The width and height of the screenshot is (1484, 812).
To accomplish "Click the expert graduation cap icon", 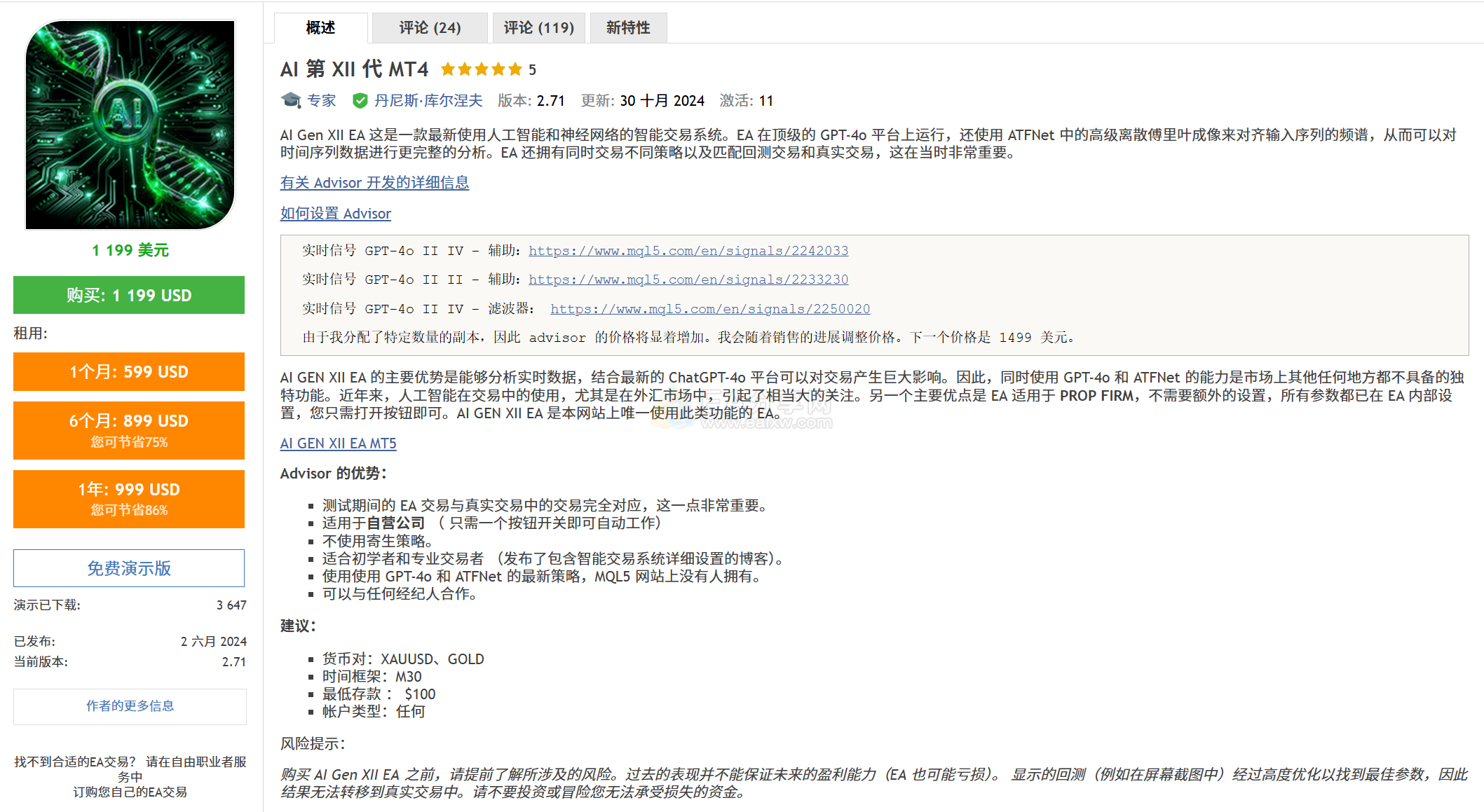I will (x=291, y=100).
